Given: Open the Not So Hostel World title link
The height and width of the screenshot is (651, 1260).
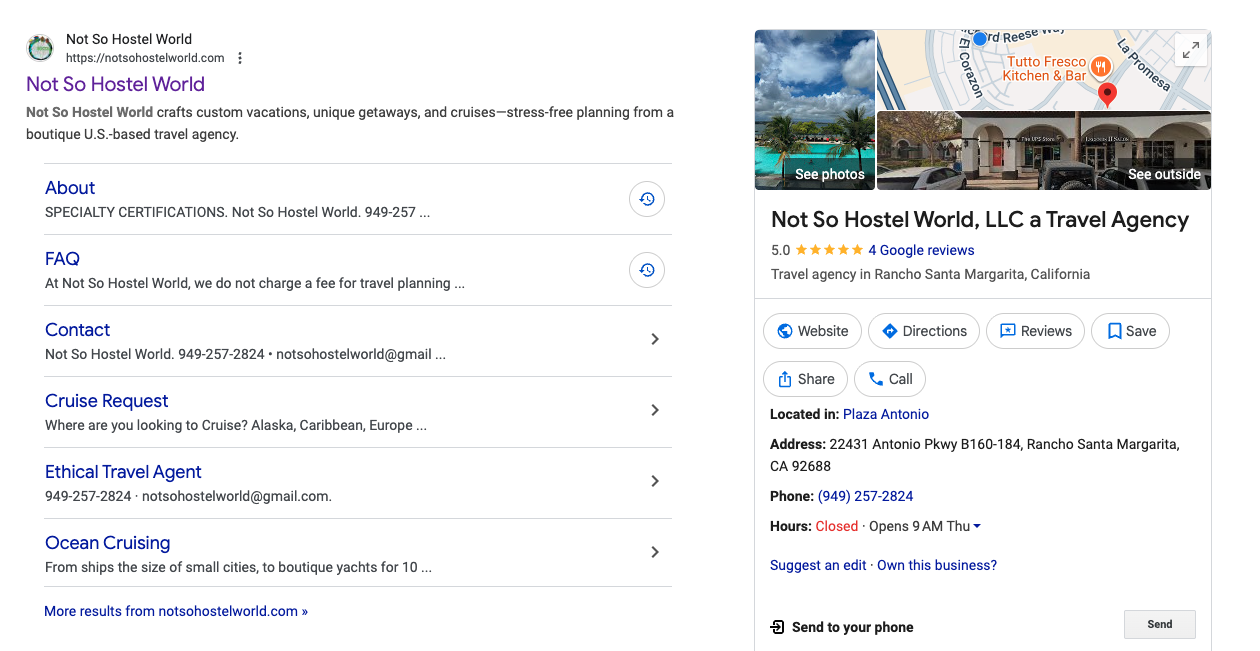Looking at the screenshot, I should coord(115,84).
